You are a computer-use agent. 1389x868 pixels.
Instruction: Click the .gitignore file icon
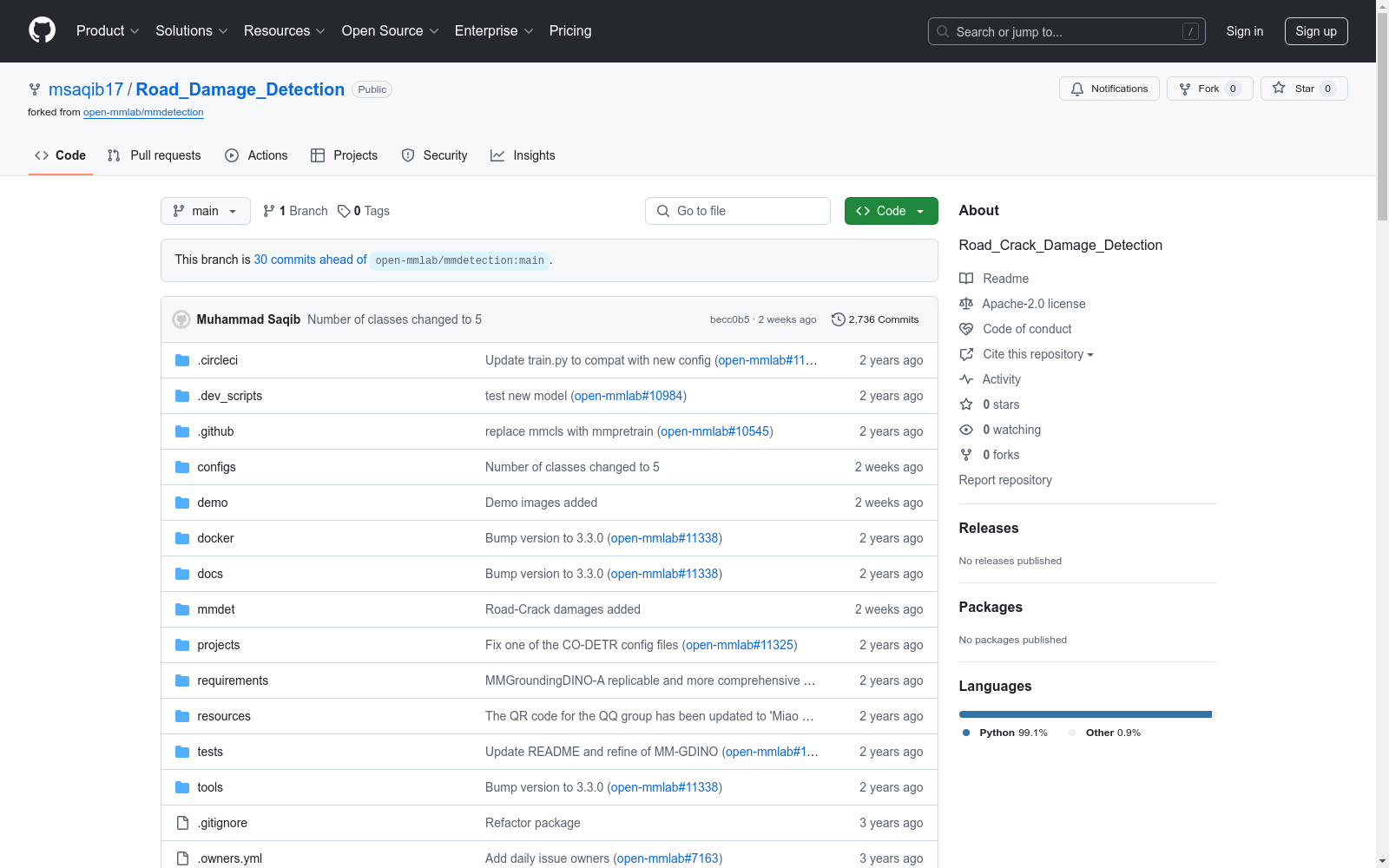[182, 823]
